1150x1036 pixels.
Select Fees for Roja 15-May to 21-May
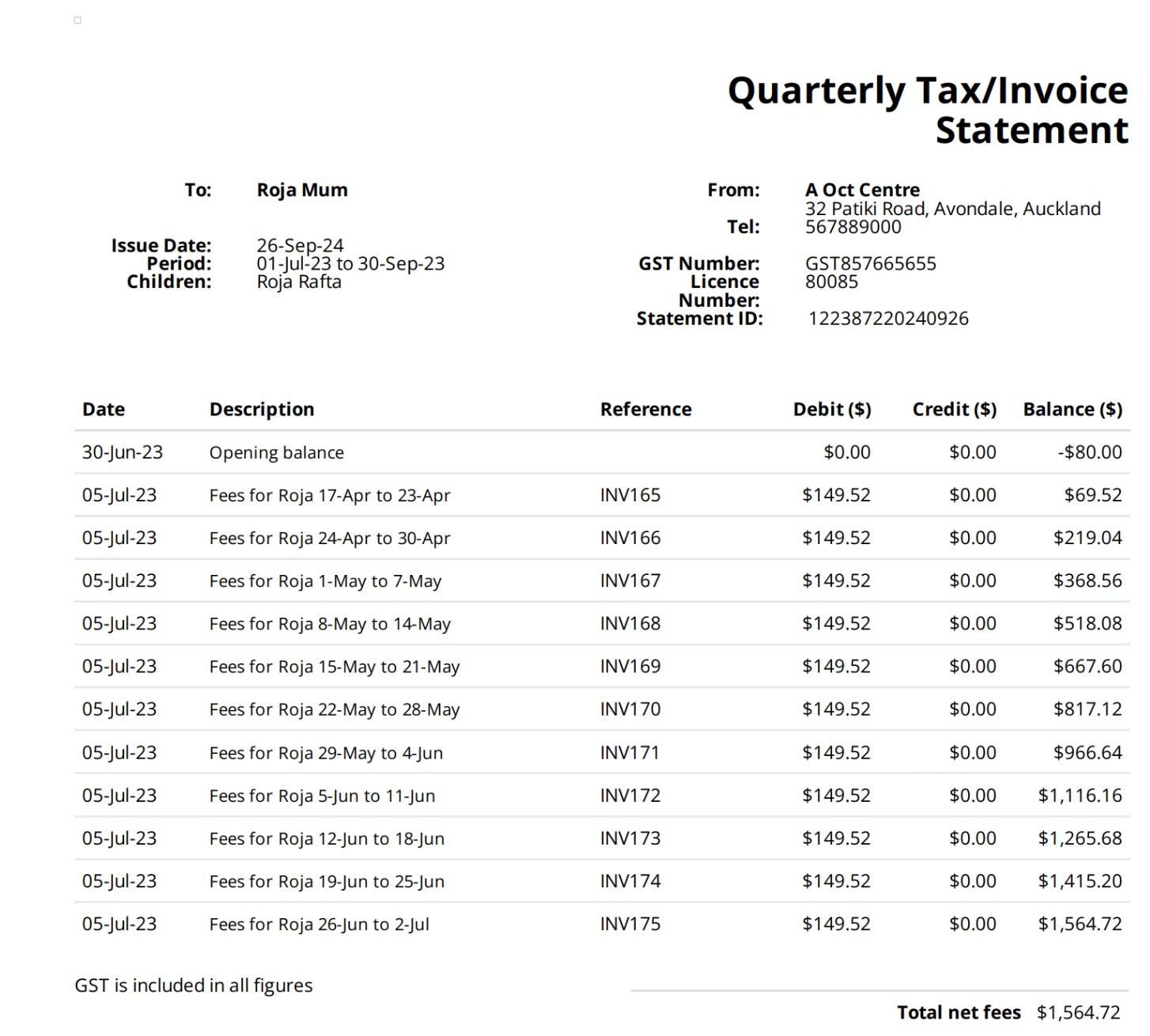click(x=335, y=667)
